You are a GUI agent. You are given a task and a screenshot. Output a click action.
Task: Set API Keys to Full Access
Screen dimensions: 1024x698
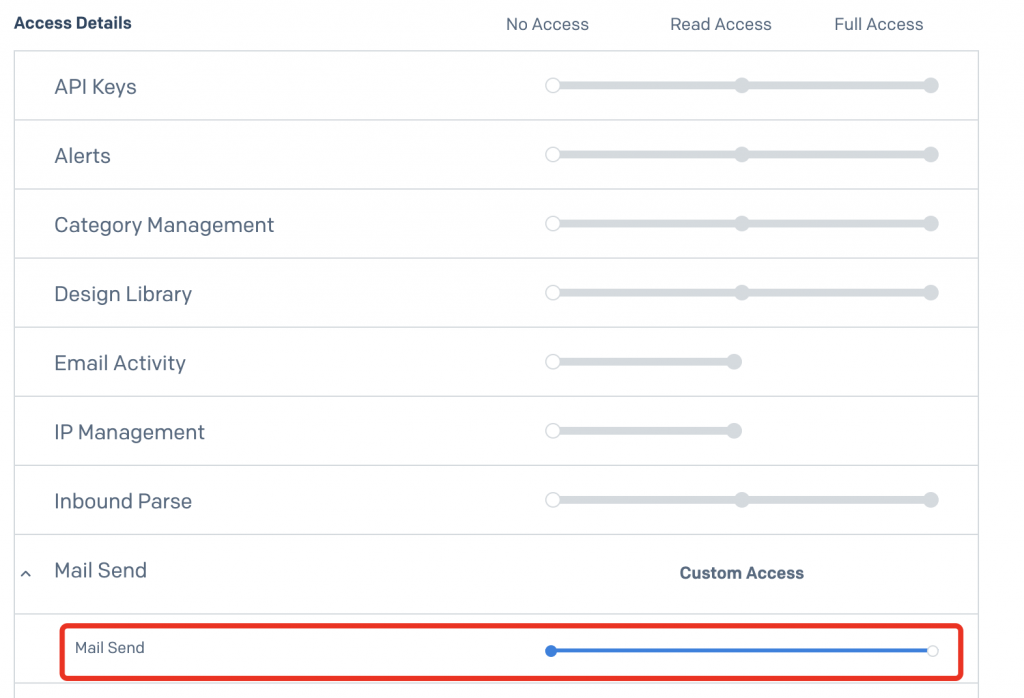(931, 86)
